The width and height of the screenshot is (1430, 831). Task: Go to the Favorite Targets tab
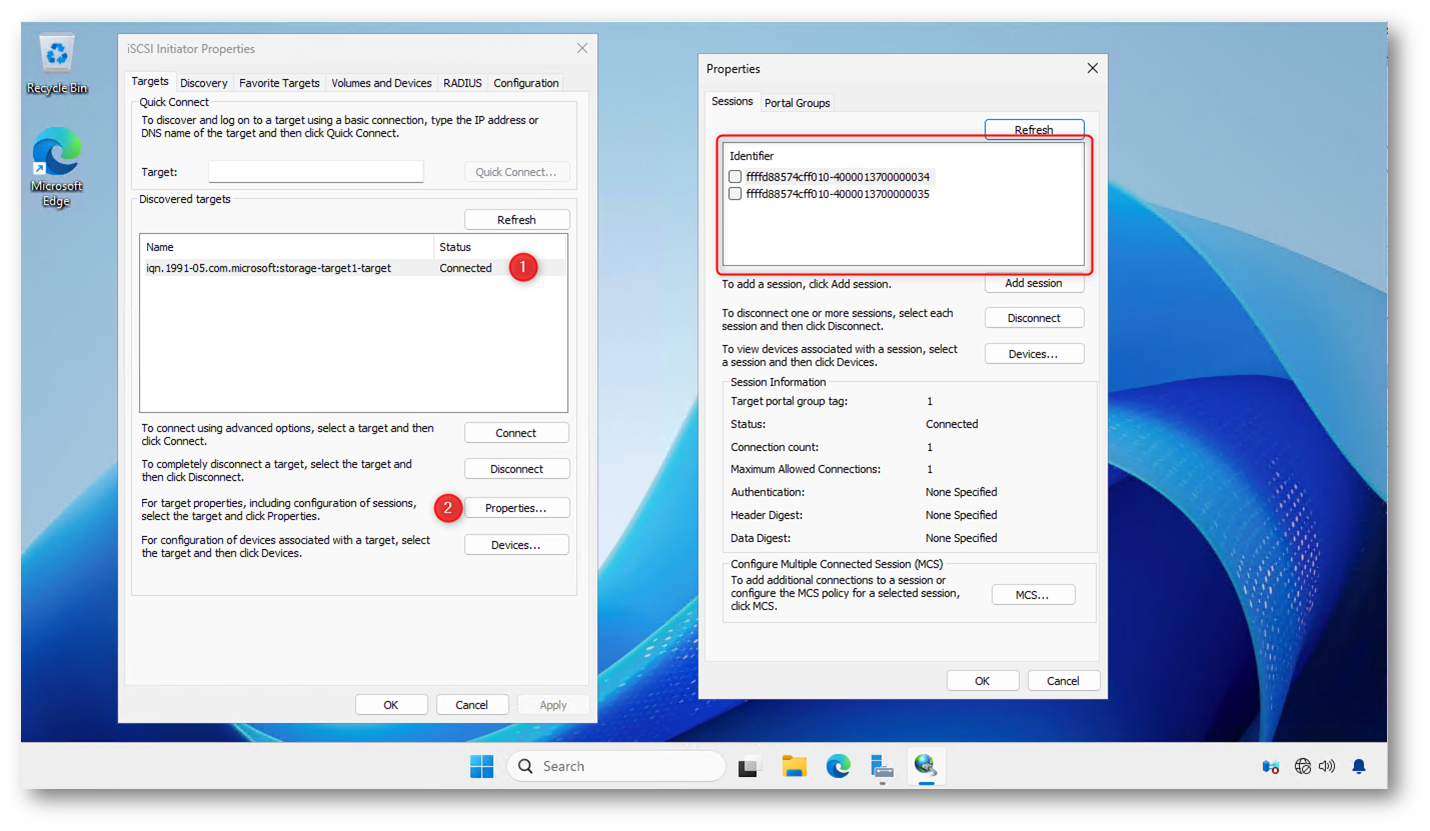pos(279,83)
